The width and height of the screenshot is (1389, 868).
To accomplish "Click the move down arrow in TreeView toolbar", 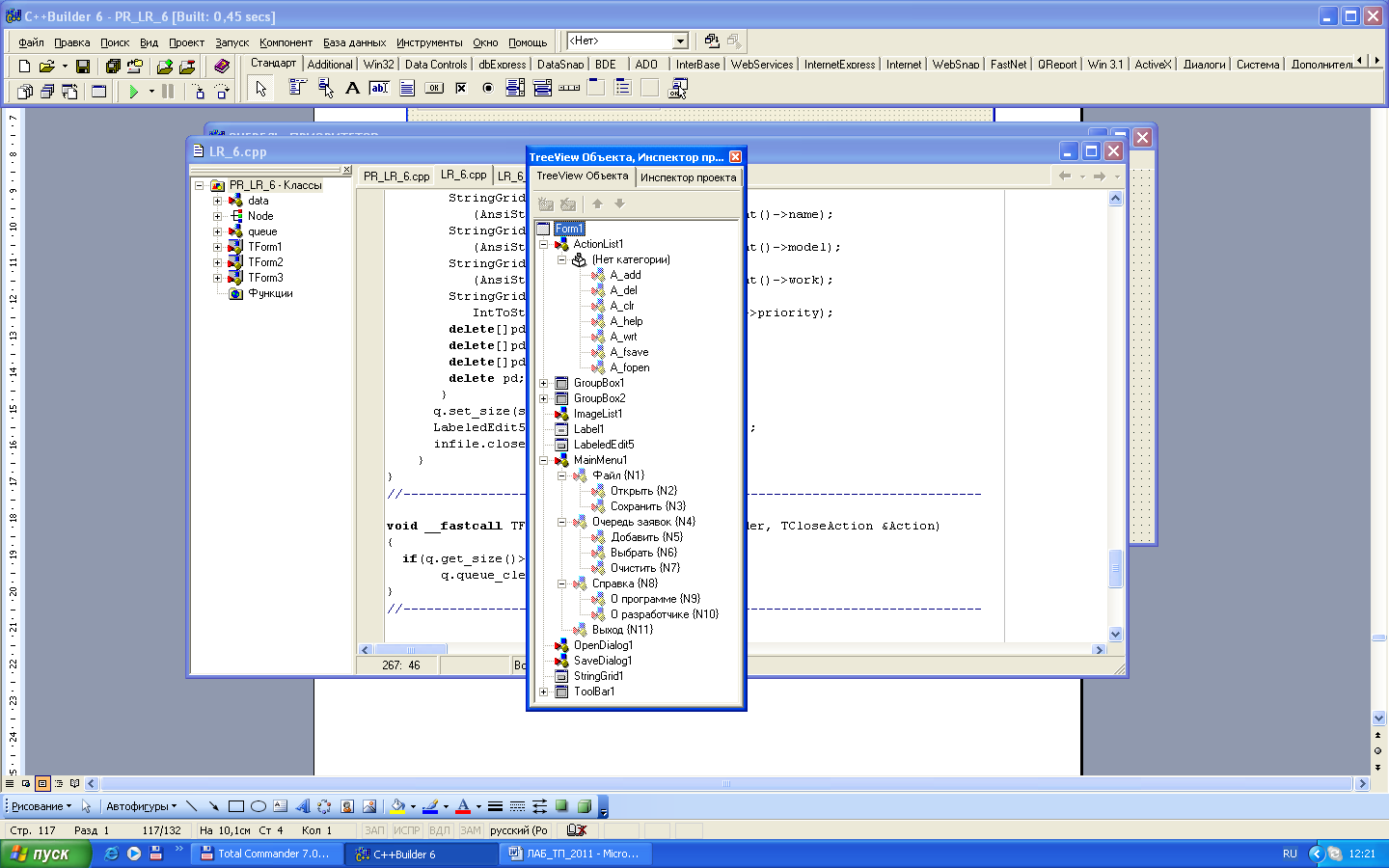I will point(619,203).
